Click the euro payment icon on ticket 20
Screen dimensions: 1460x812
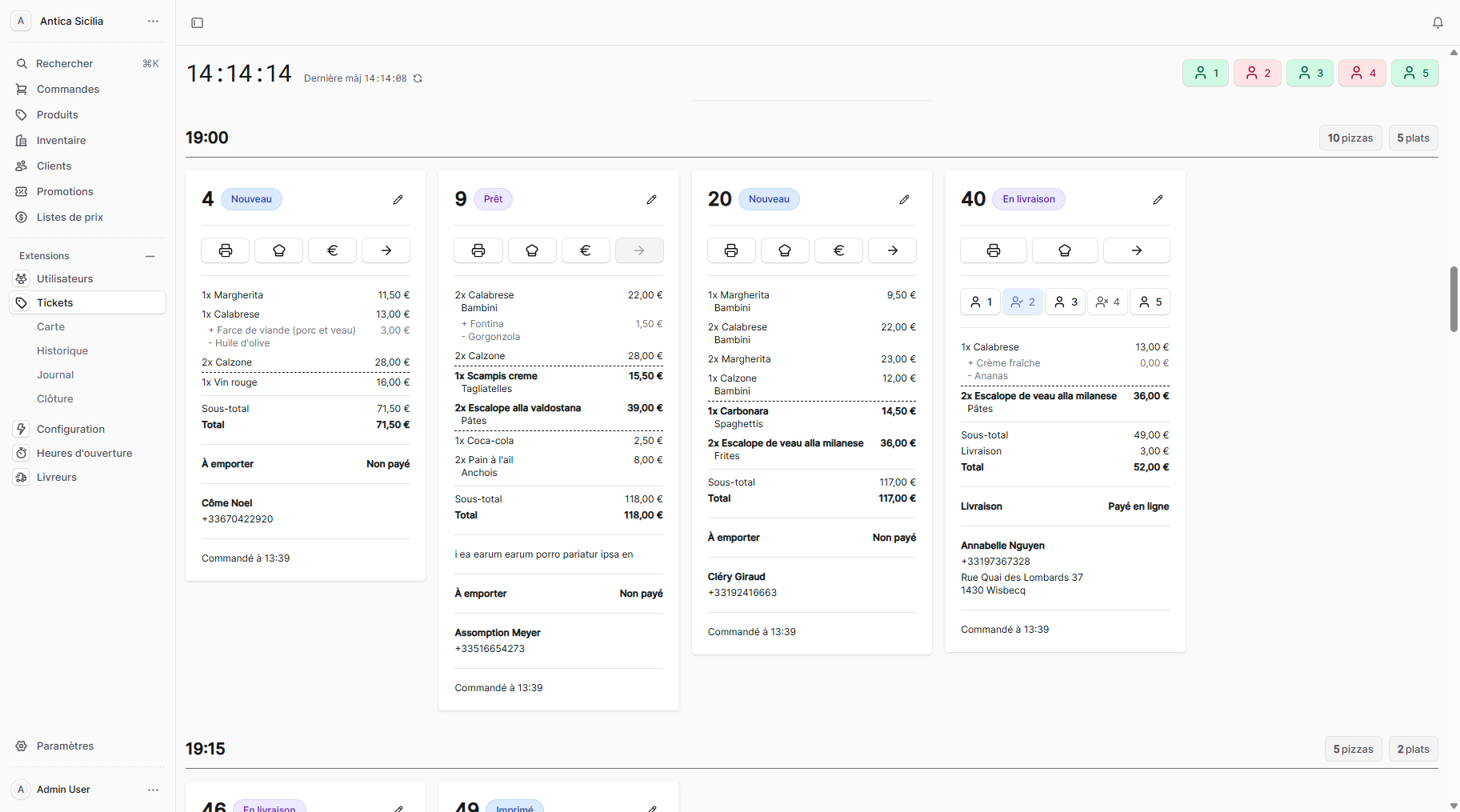(x=838, y=250)
